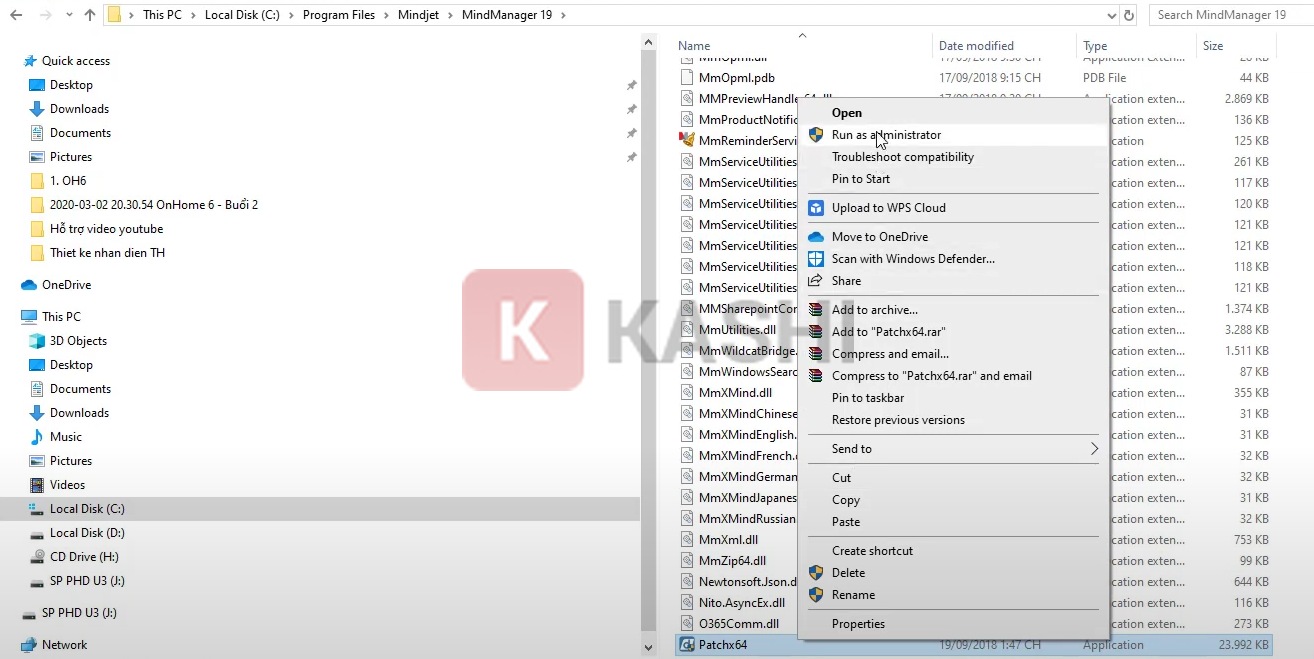Click the Quick access star icon

click(x=29, y=60)
